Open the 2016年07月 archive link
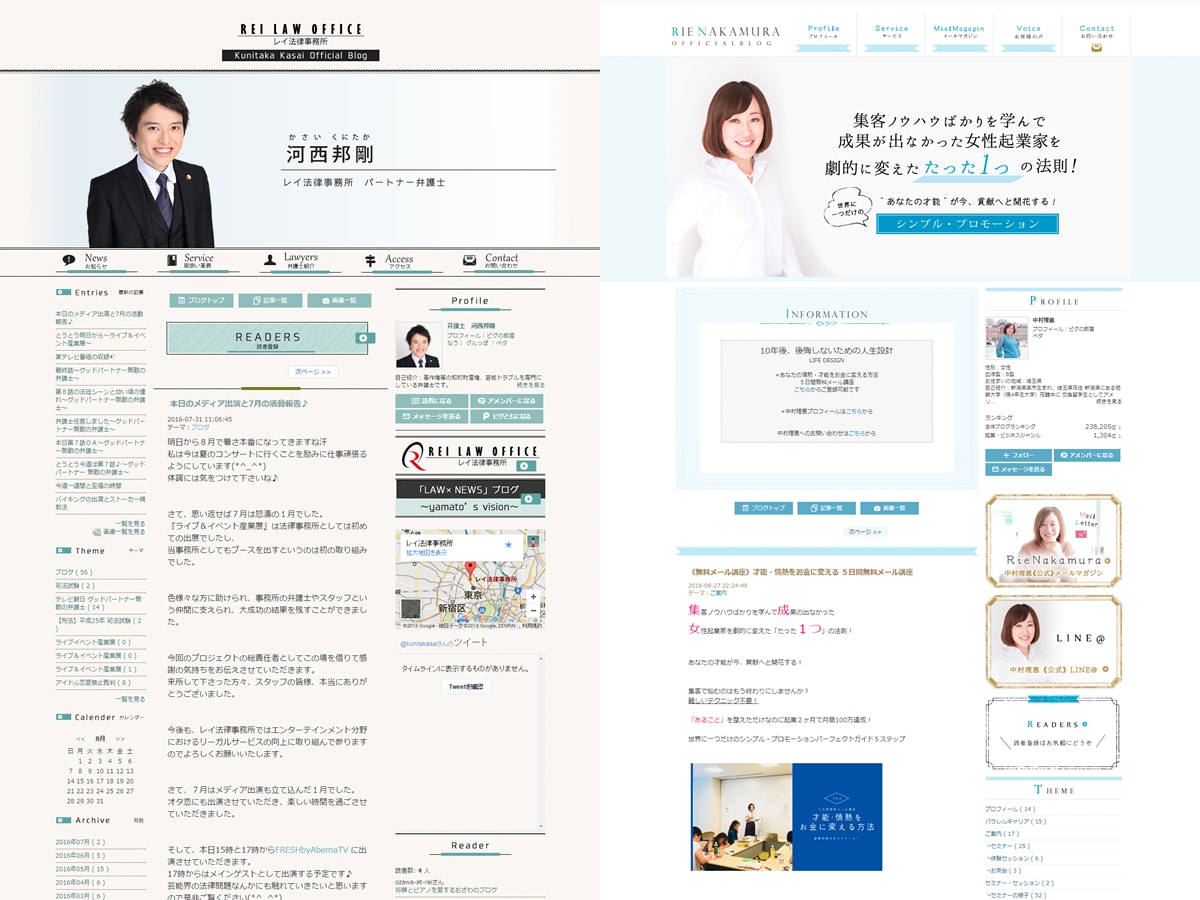The image size is (1200, 900). (x=79, y=842)
